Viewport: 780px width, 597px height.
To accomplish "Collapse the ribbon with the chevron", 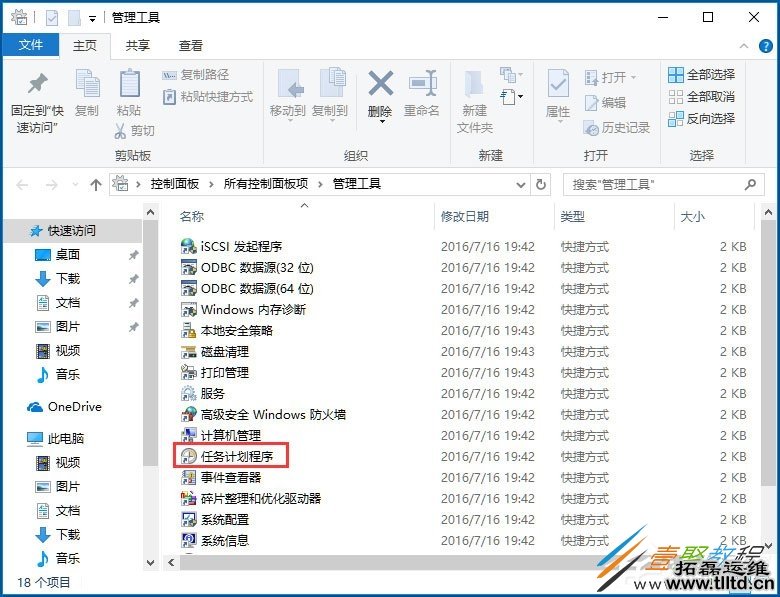I will click(744, 46).
